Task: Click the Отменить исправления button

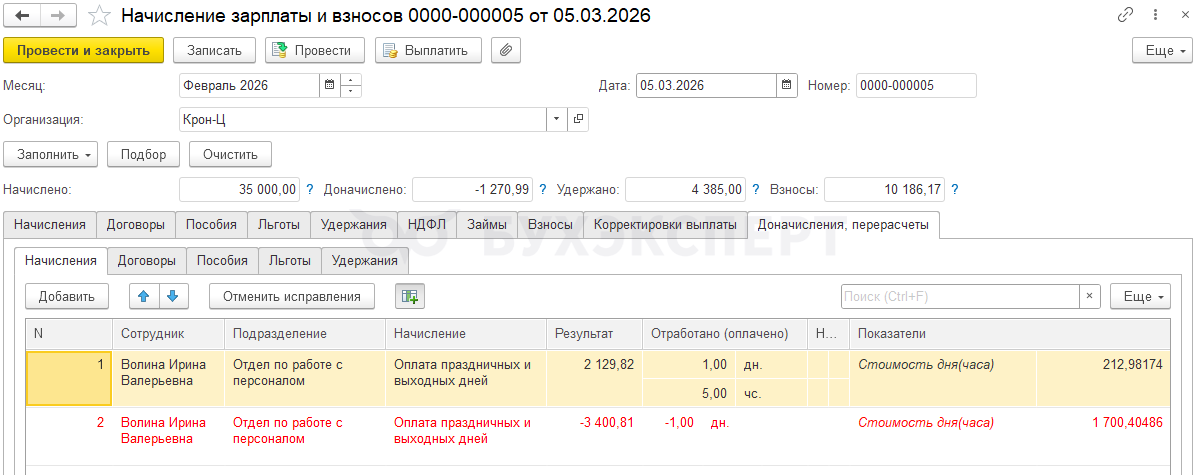Action: pos(291,296)
